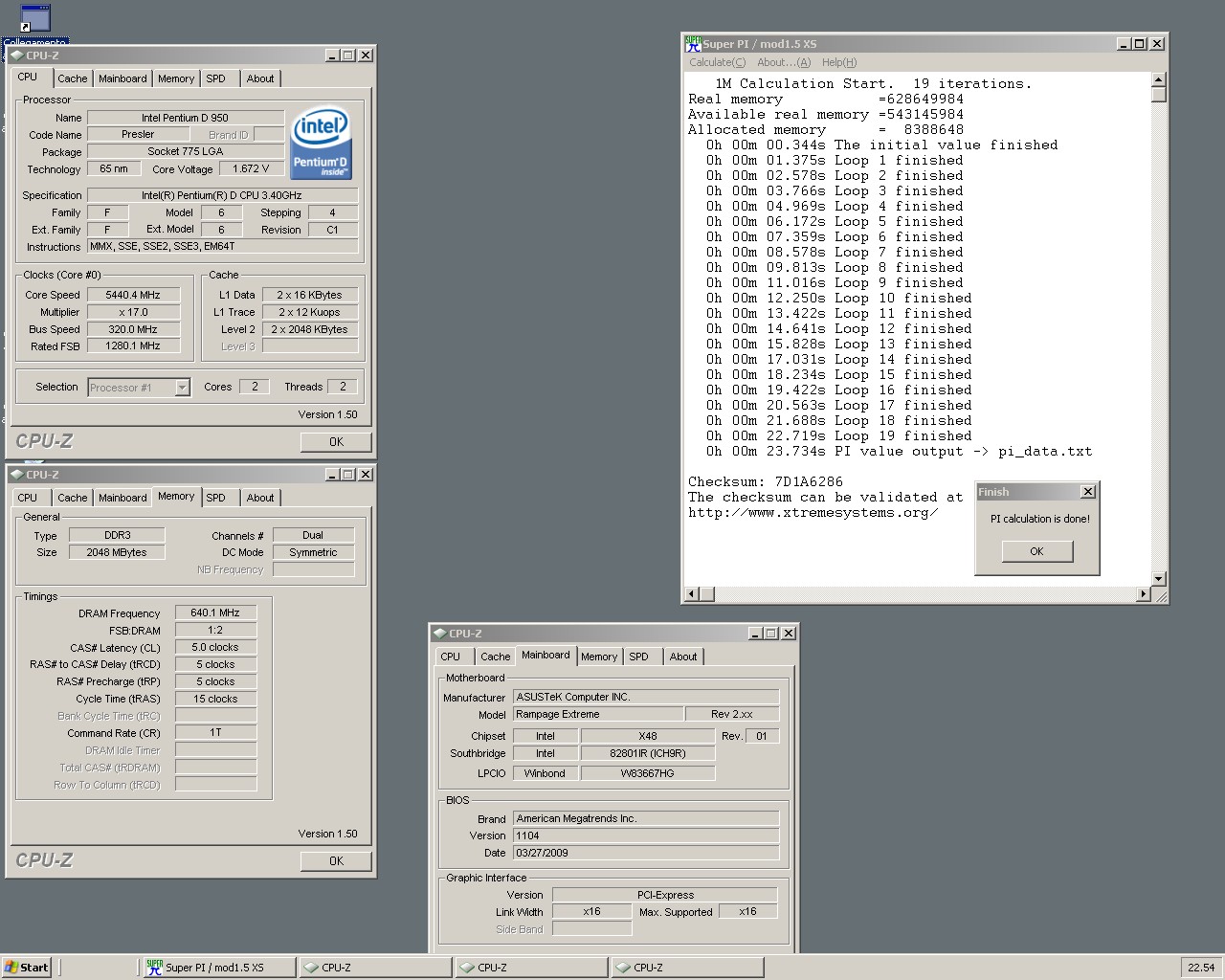Screen dimensions: 1225x980
Task: Select CPU tab in the Mainboard CPU-Z window
Action: point(451,657)
